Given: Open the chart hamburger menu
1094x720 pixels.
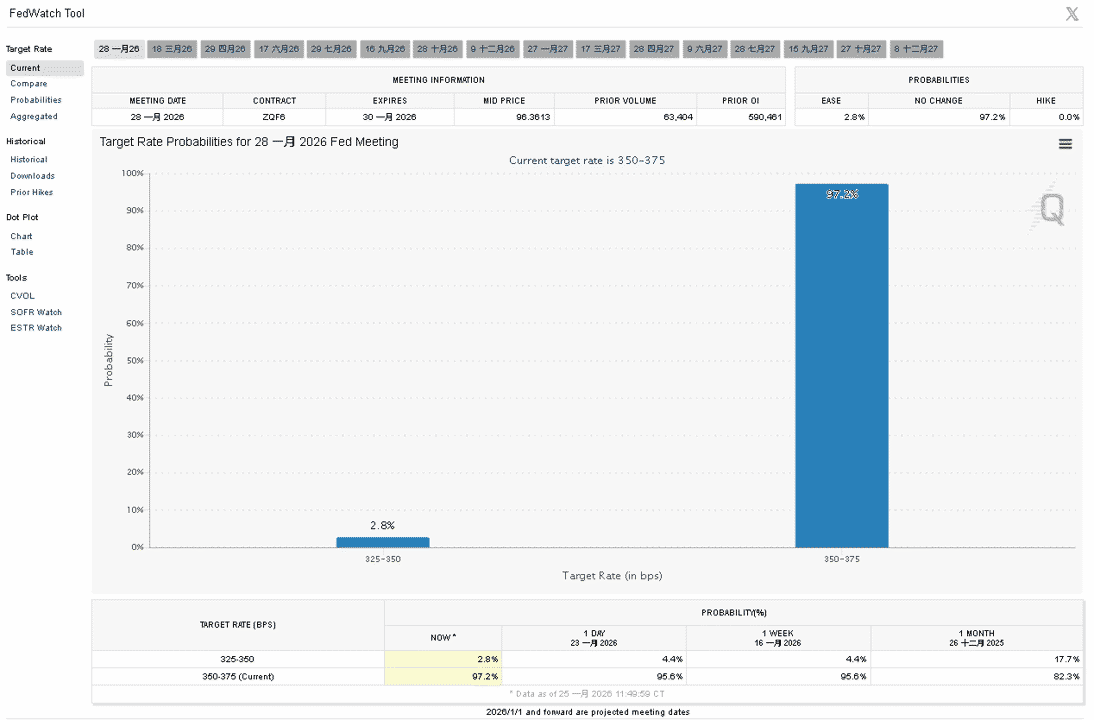Looking at the screenshot, I should click(1065, 144).
